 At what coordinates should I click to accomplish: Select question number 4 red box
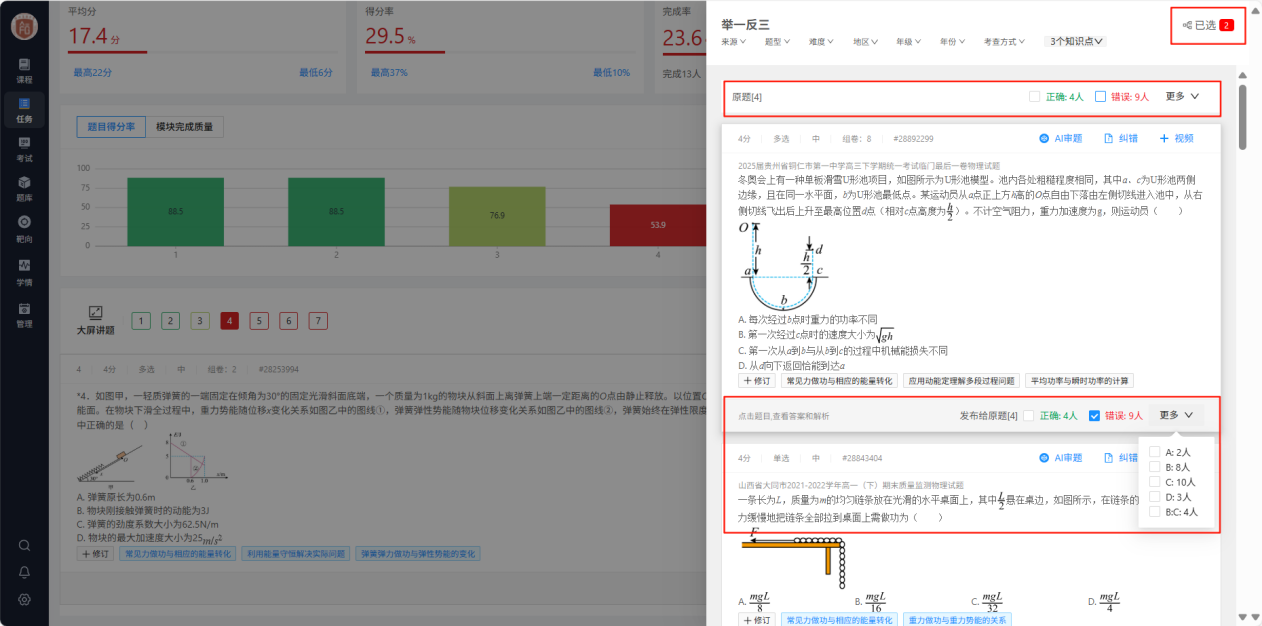tap(230, 321)
